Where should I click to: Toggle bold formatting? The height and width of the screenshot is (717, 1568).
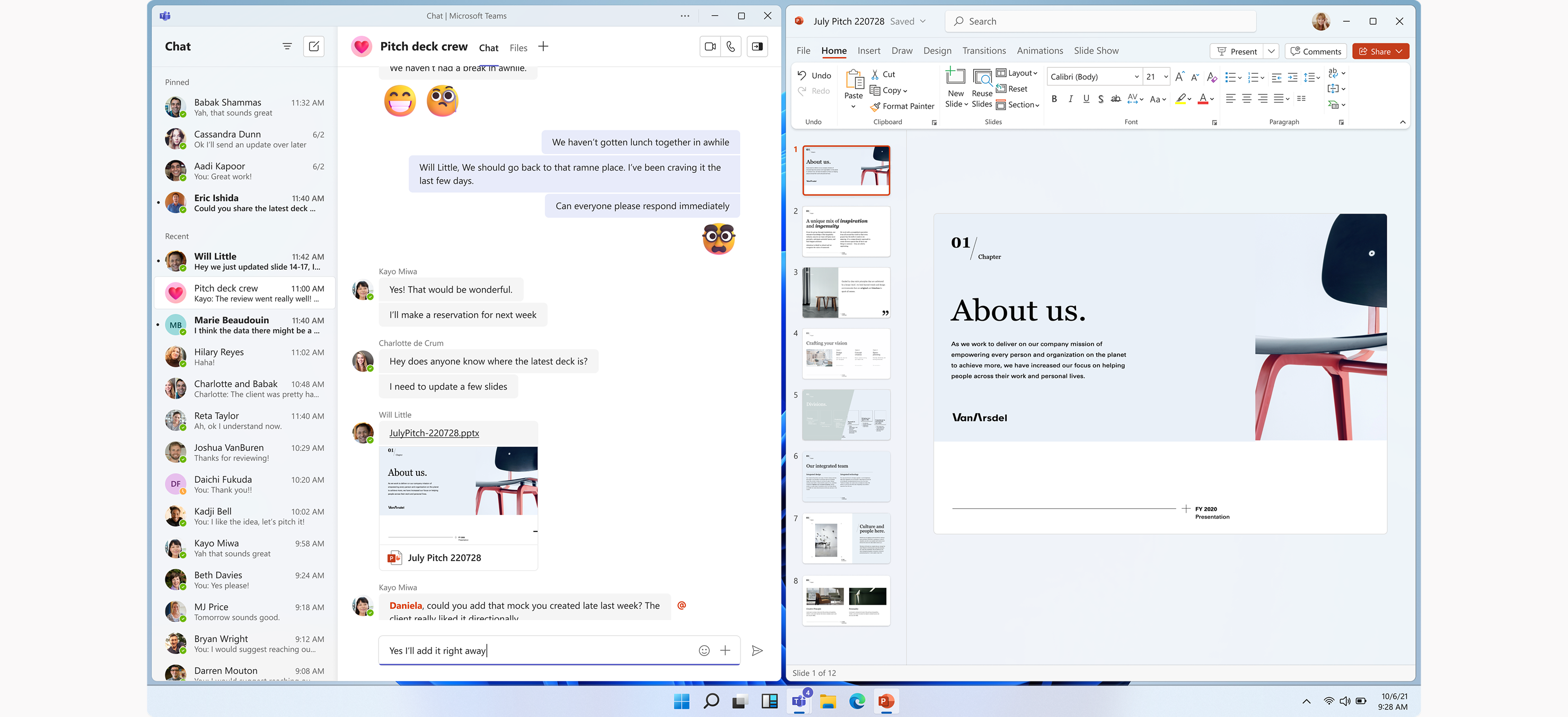pyautogui.click(x=1054, y=99)
